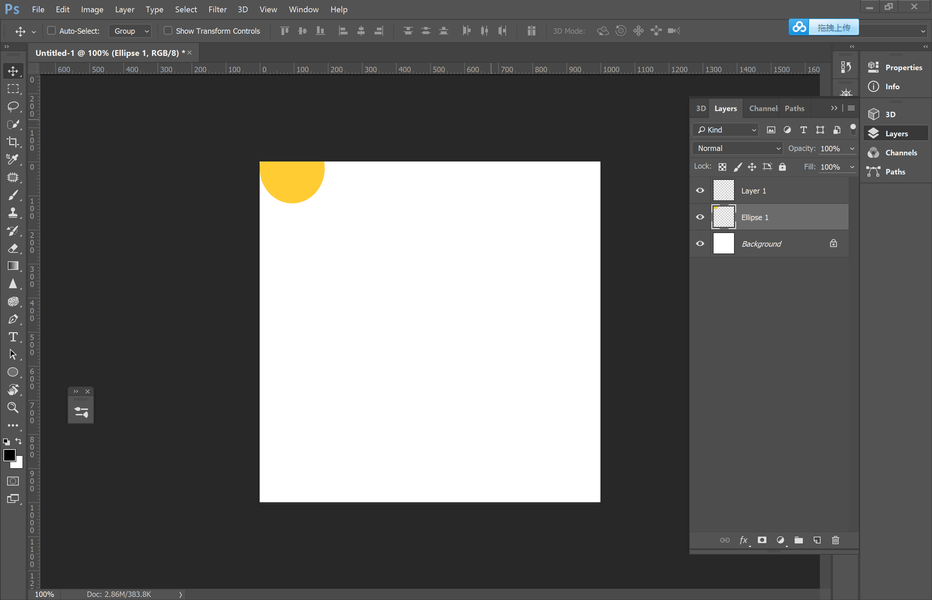The image size is (932, 600).
Task: Open the Move tool preset picker
Action: pos(33,31)
